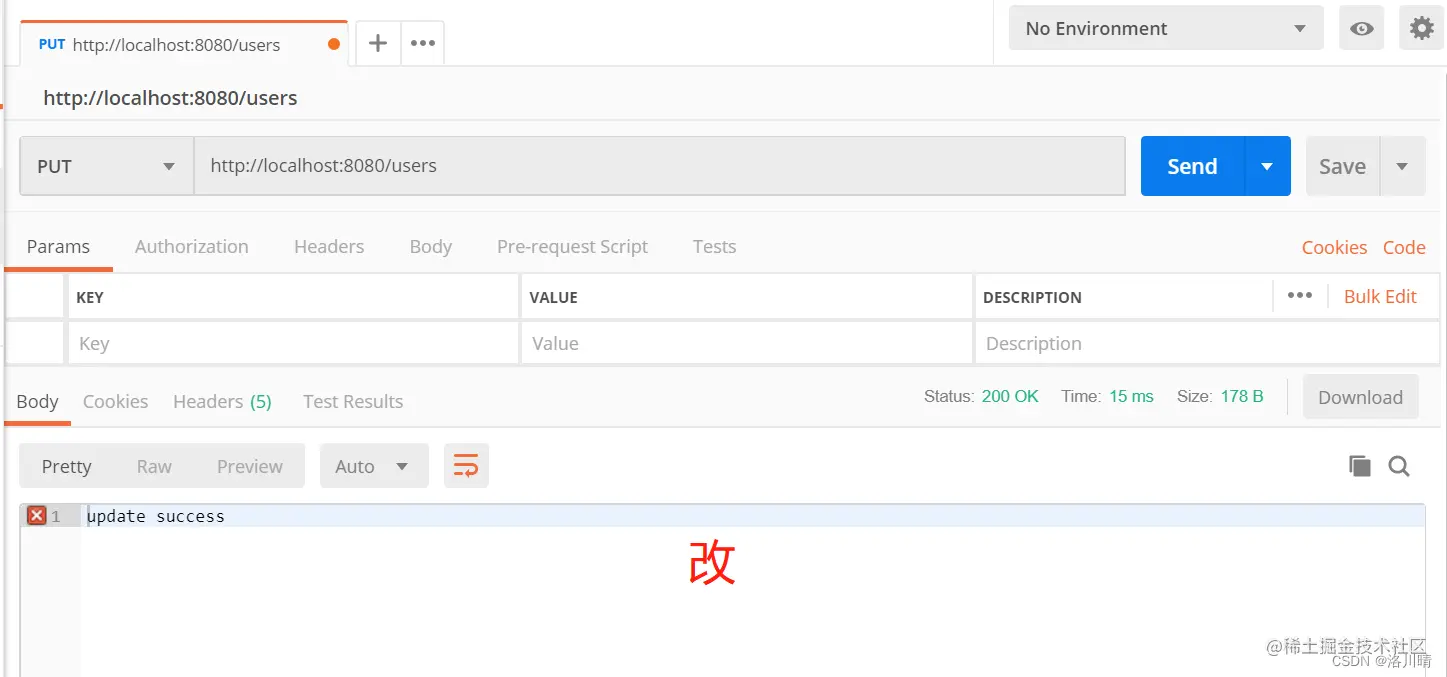1447x677 pixels.
Task: Click the environment quick look eye icon
Action: coord(1361,29)
